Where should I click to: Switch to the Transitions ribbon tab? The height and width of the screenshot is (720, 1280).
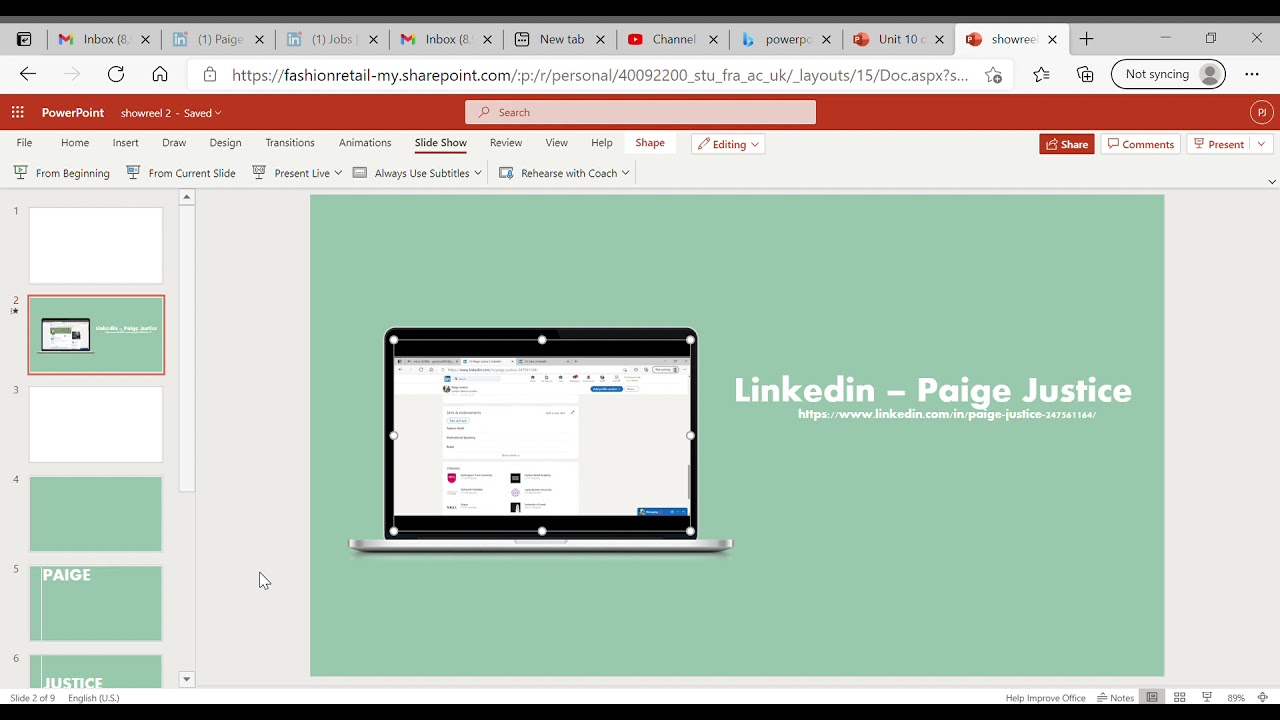click(x=290, y=143)
